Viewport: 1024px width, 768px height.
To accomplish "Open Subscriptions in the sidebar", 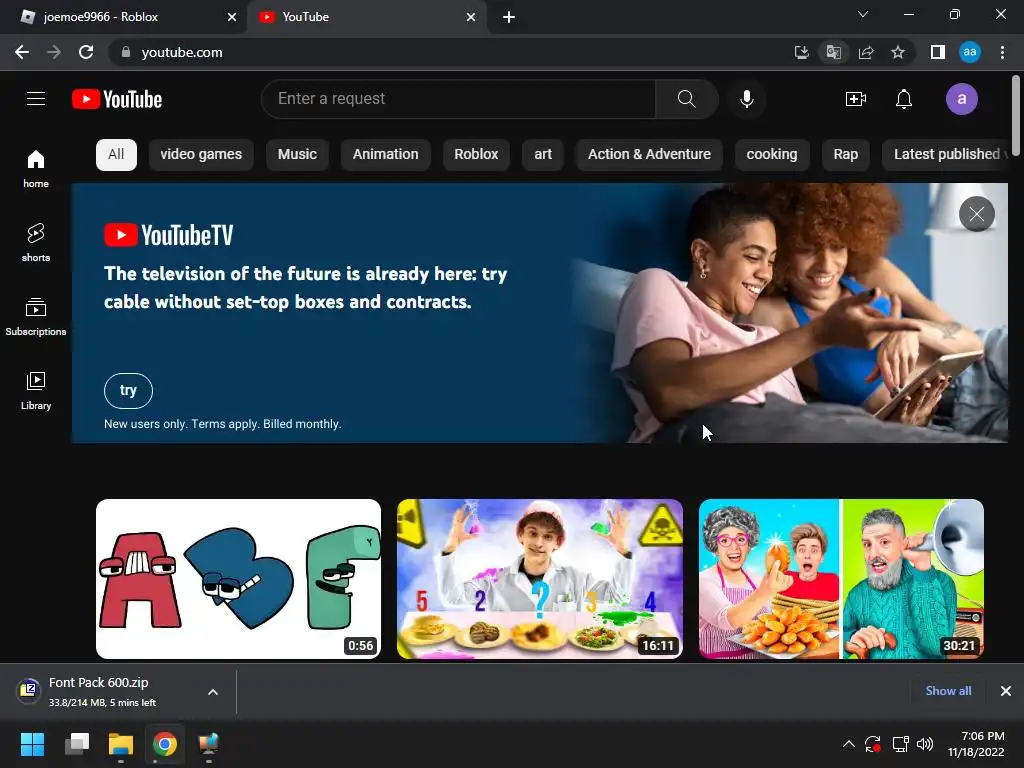I will pos(36,316).
